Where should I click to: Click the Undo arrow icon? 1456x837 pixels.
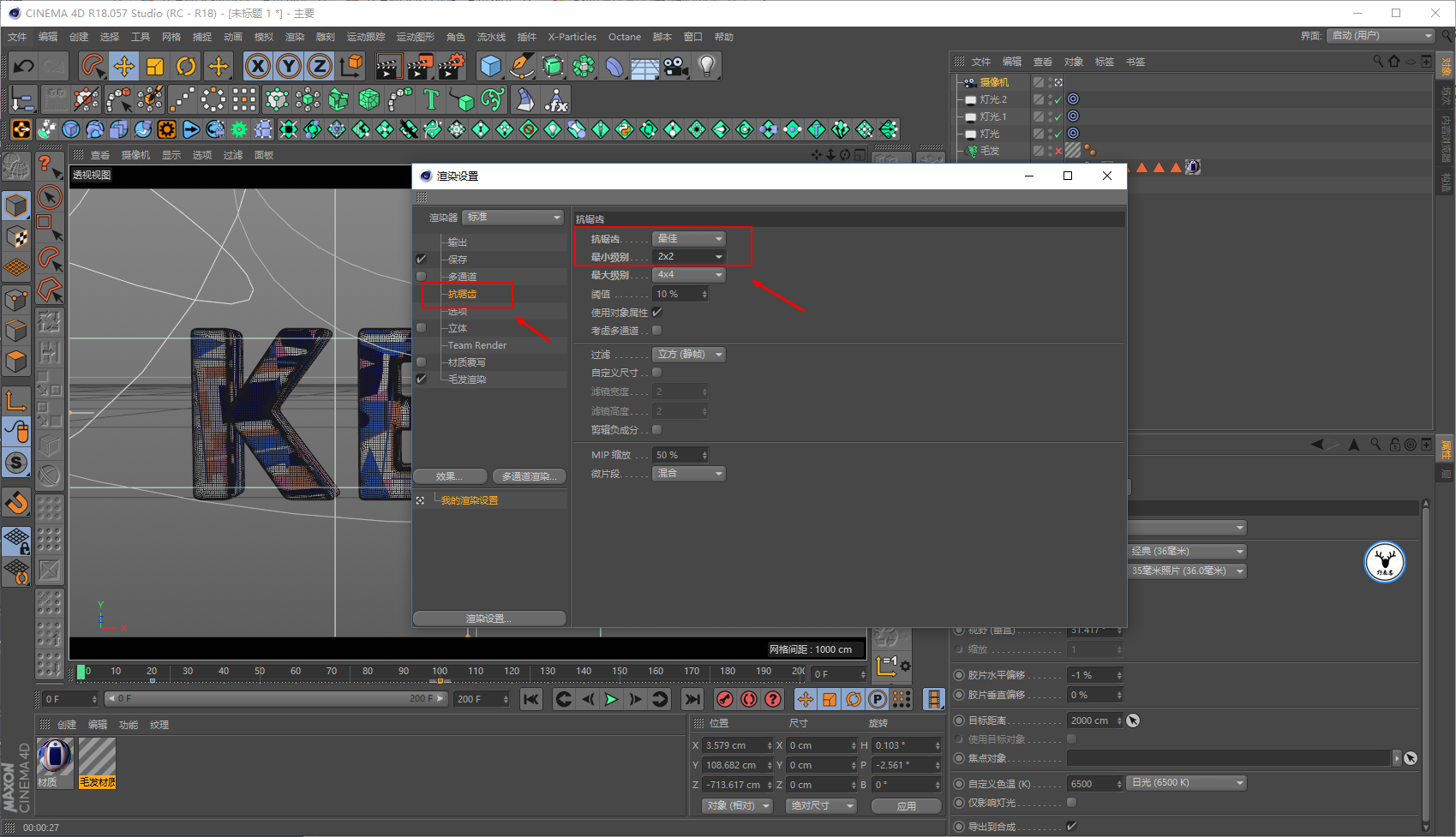click(x=24, y=66)
